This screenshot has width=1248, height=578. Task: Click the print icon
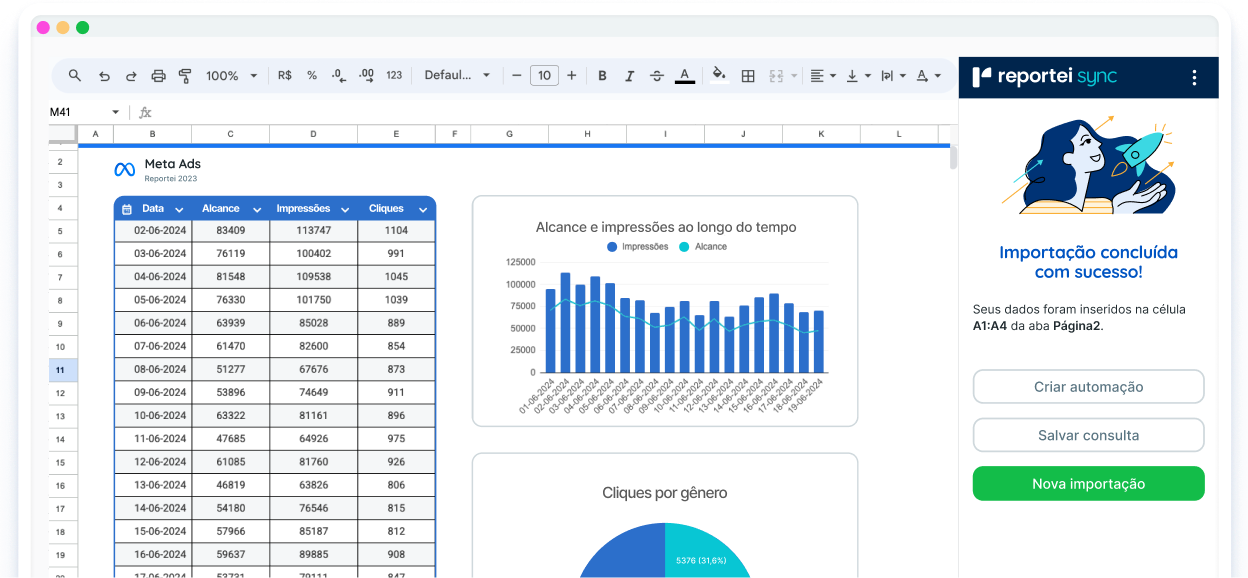pyautogui.click(x=158, y=76)
